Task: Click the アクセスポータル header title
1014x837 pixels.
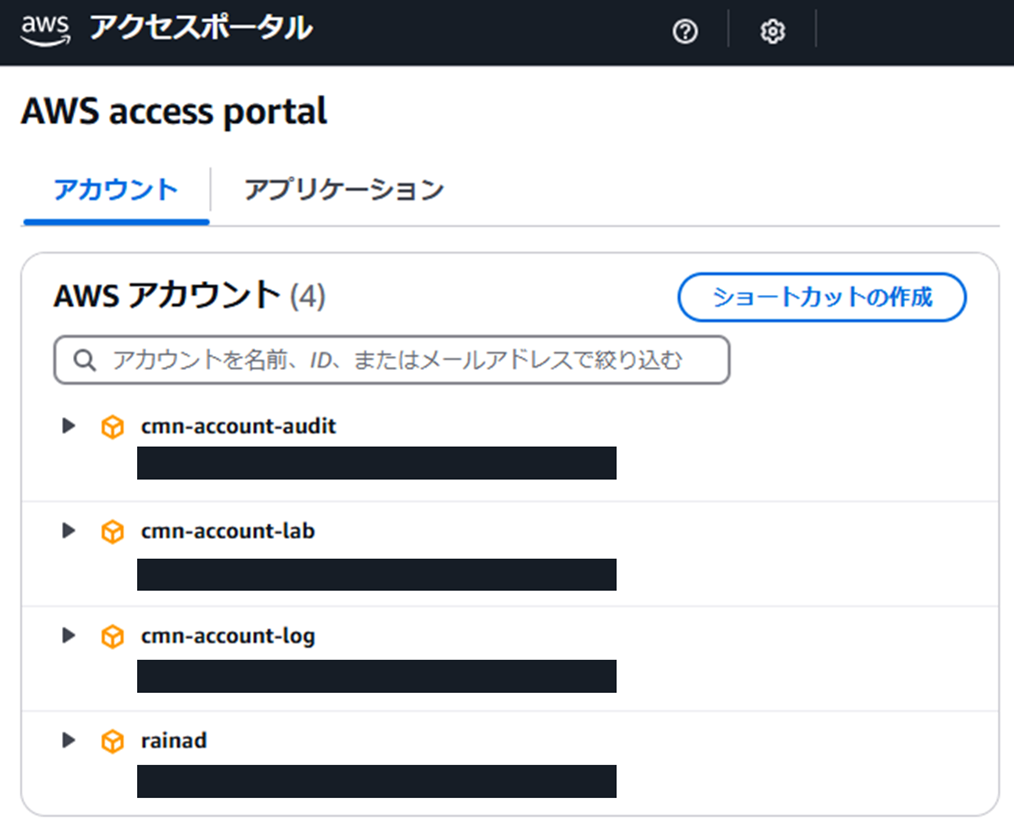Action: [x=201, y=28]
